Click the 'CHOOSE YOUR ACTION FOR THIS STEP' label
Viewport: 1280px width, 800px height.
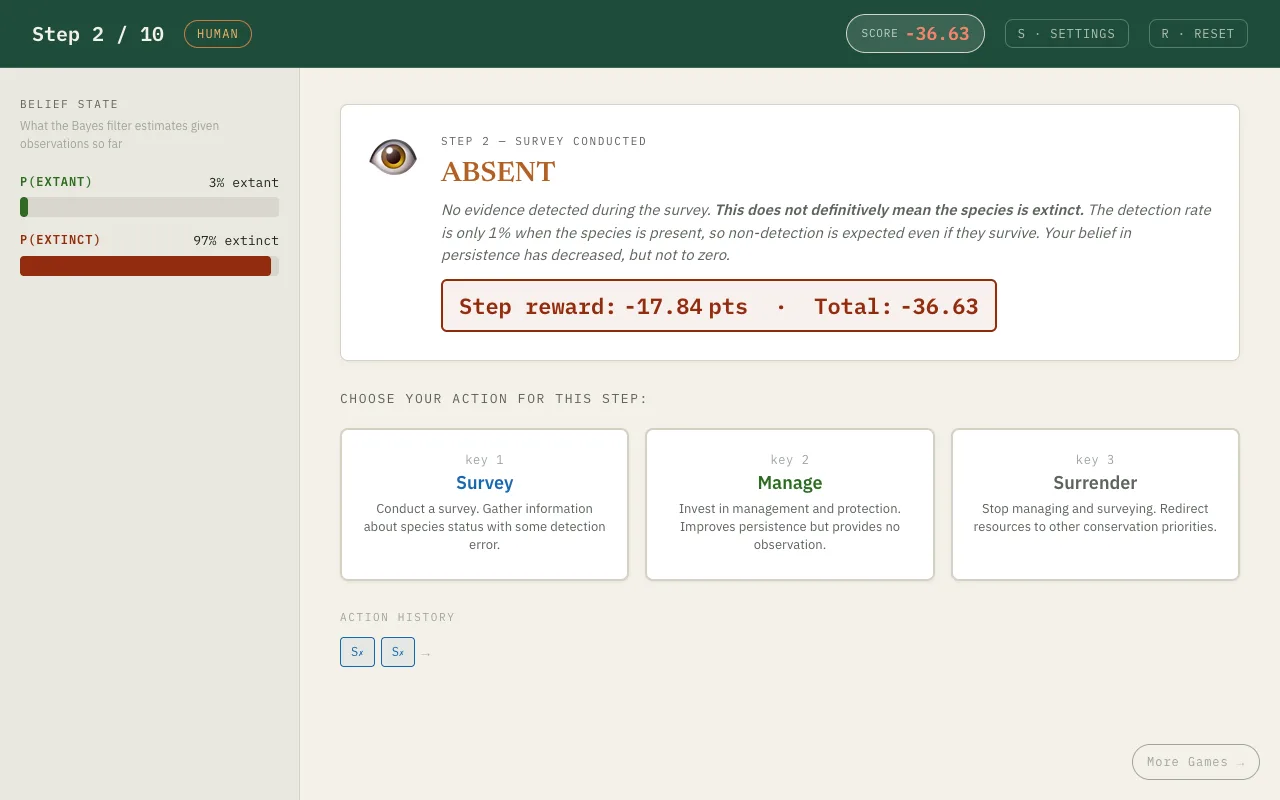[494, 399]
